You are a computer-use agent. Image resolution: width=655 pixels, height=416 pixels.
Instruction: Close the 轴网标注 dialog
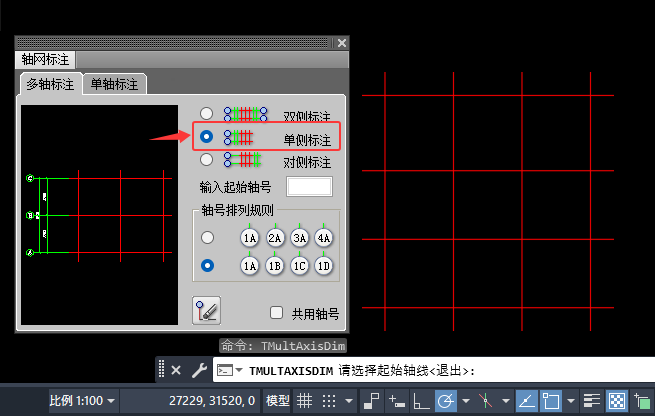tap(342, 43)
